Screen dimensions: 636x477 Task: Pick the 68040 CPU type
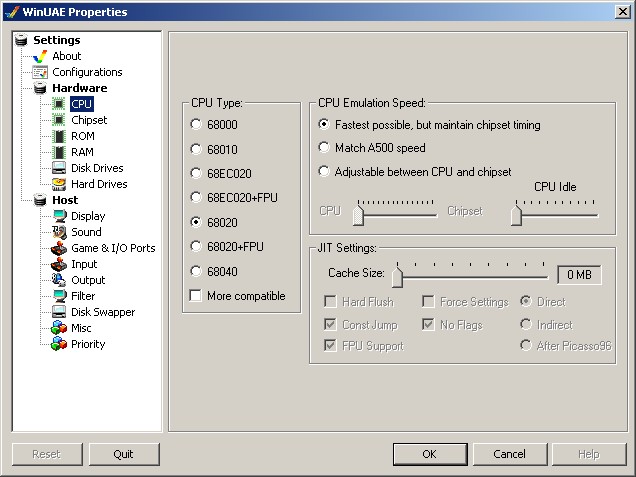214,271
